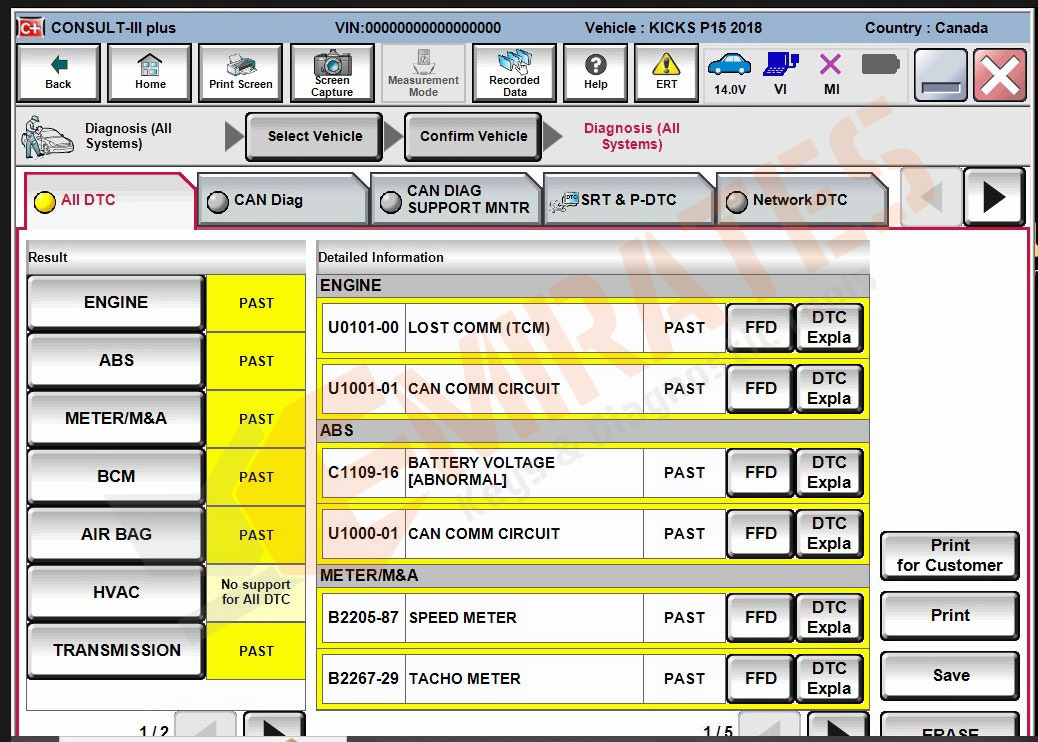1038x742 pixels.
Task: Select the TRANSMISSION system result
Action: pos(116,651)
